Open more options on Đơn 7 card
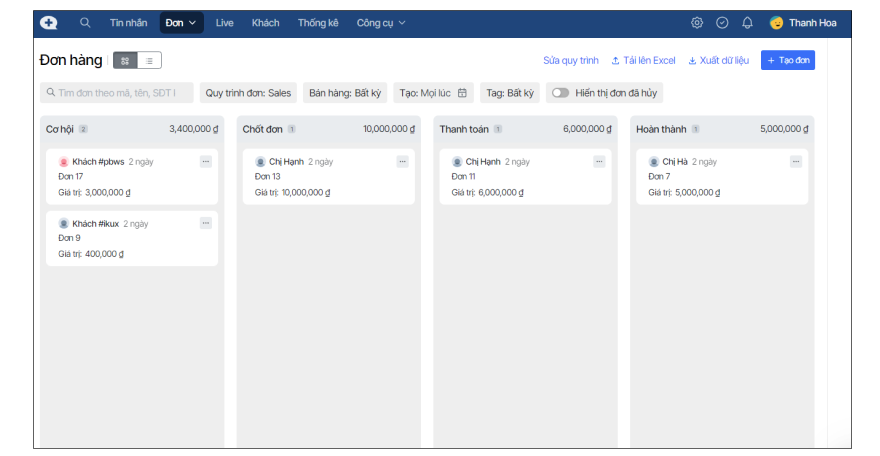The height and width of the screenshot is (456, 880). tap(796, 161)
